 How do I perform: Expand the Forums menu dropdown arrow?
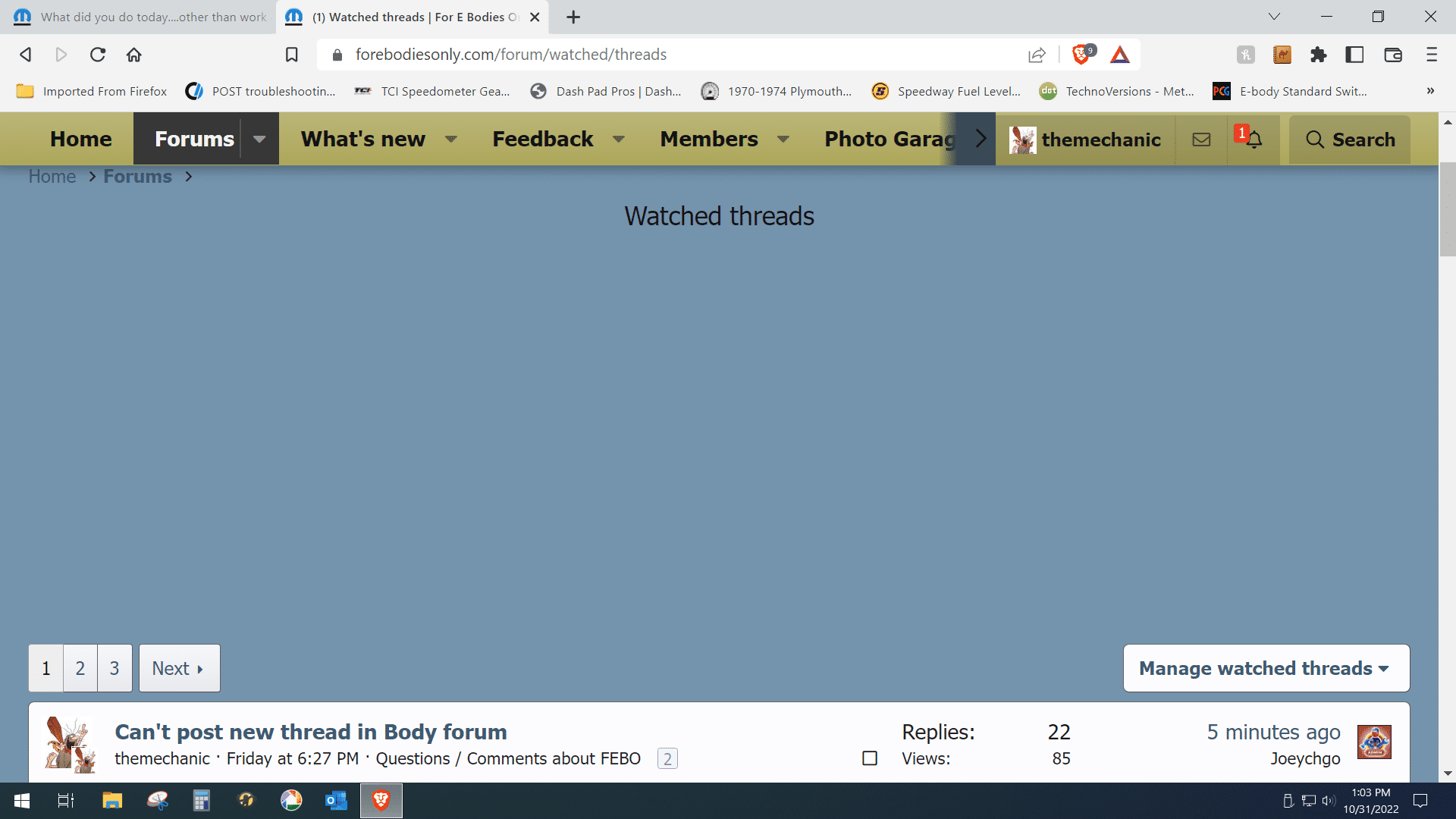tap(259, 140)
